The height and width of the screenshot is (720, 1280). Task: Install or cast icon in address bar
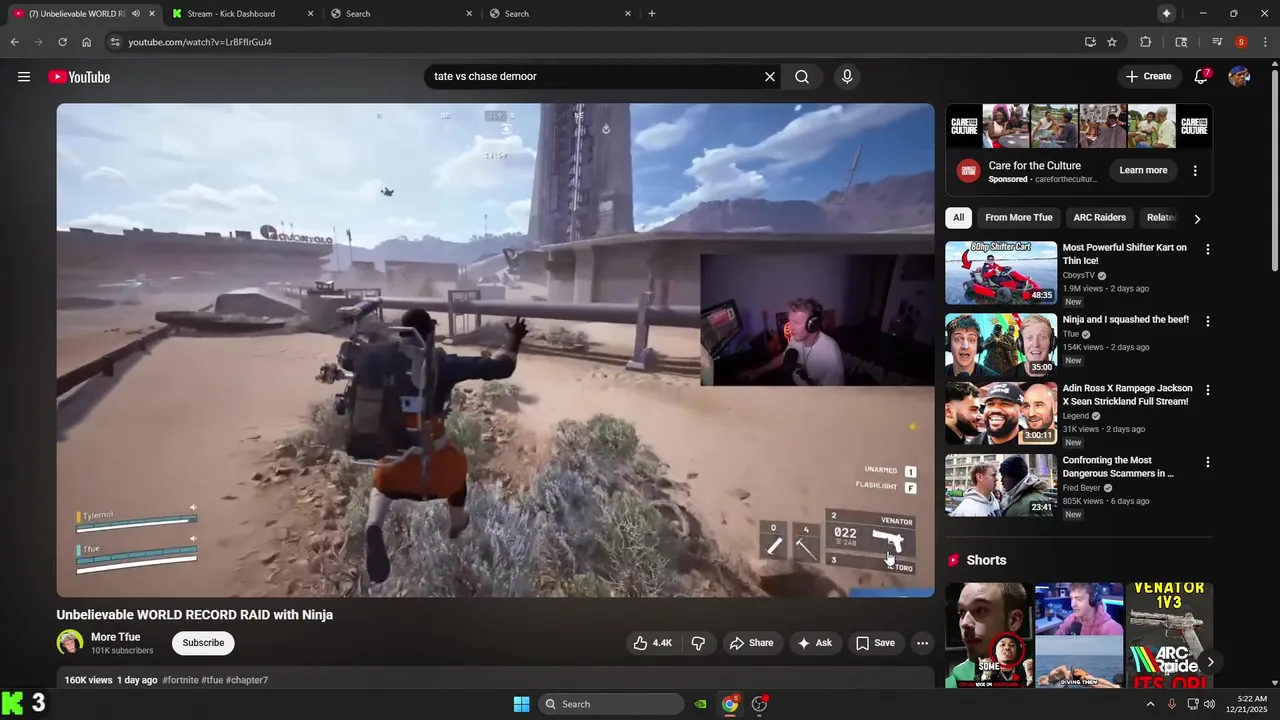pos(1090,42)
